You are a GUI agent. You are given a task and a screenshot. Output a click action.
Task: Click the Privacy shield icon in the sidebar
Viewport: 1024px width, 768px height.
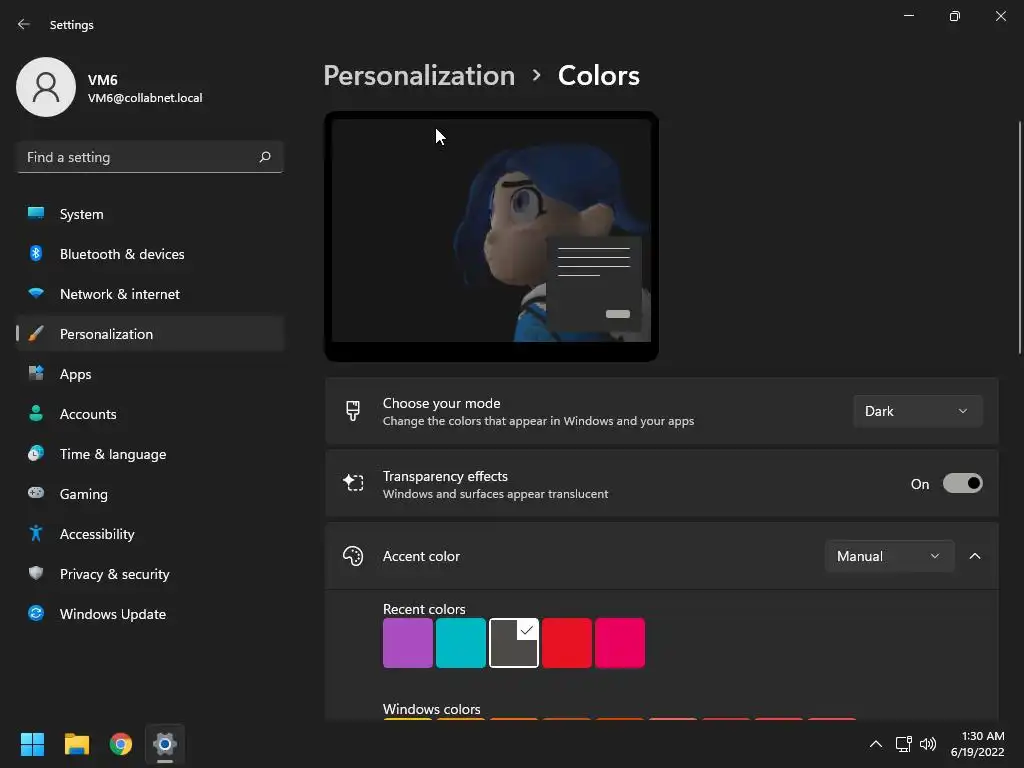tap(36, 573)
